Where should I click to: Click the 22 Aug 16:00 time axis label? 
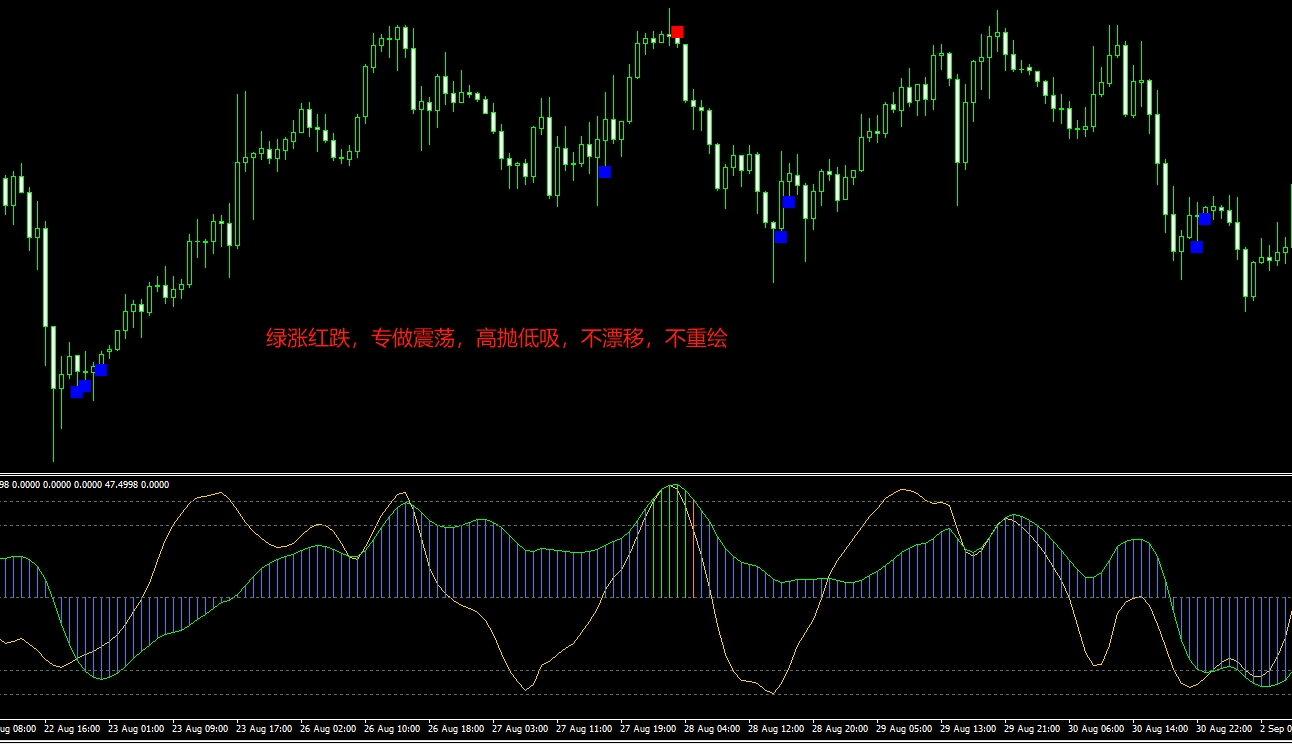click(x=72, y=729)
